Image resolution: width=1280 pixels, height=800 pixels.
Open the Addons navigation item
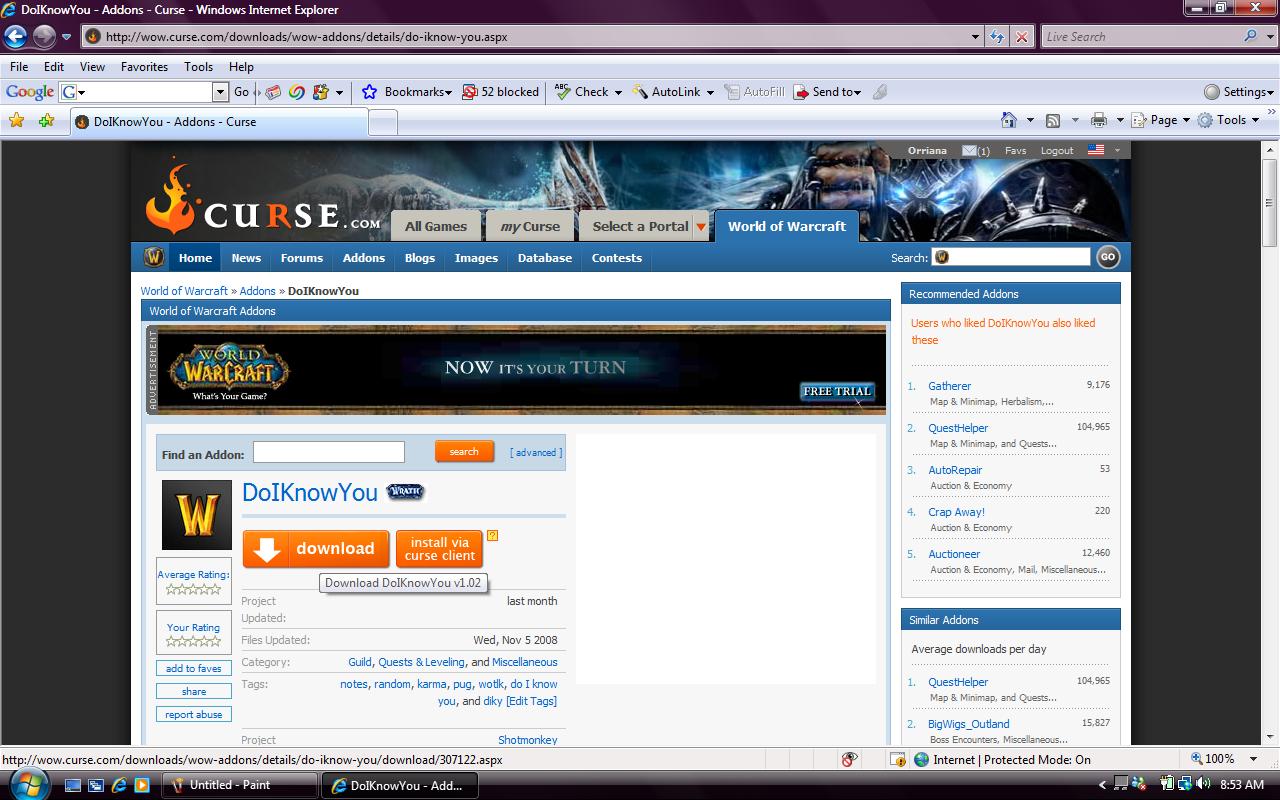pos(364,258)
